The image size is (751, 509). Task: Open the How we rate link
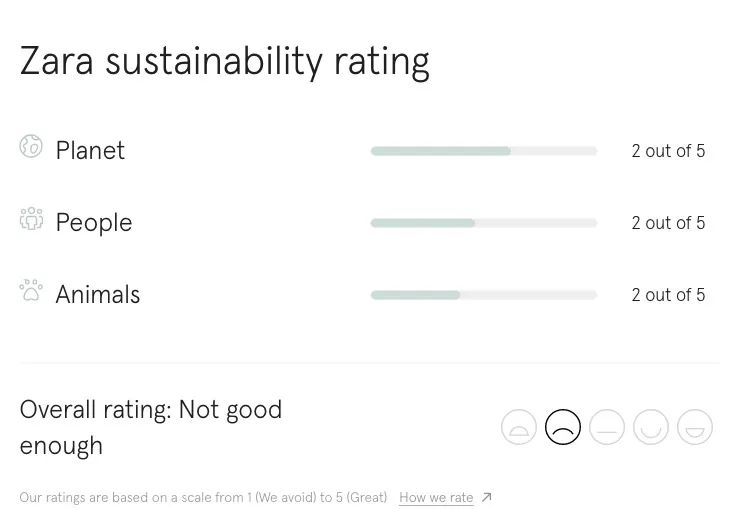(436, 497)
